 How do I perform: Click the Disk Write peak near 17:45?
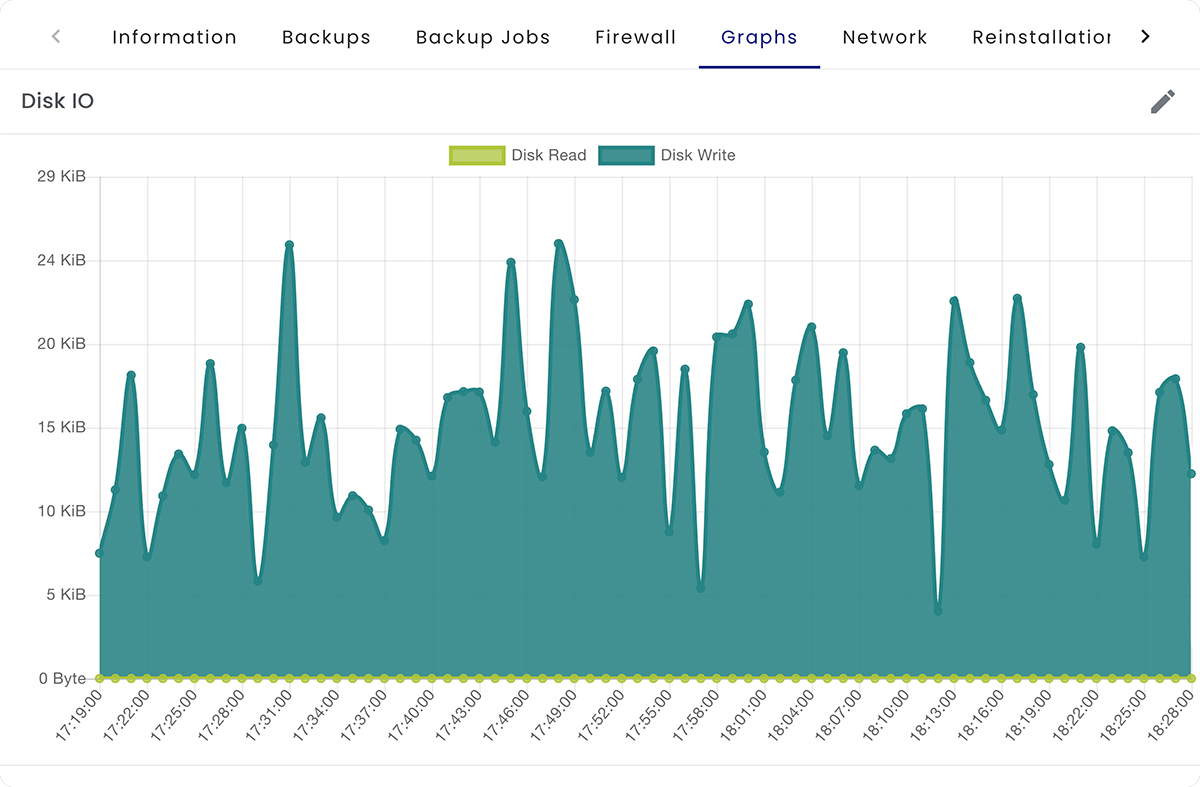pos(511,263)
